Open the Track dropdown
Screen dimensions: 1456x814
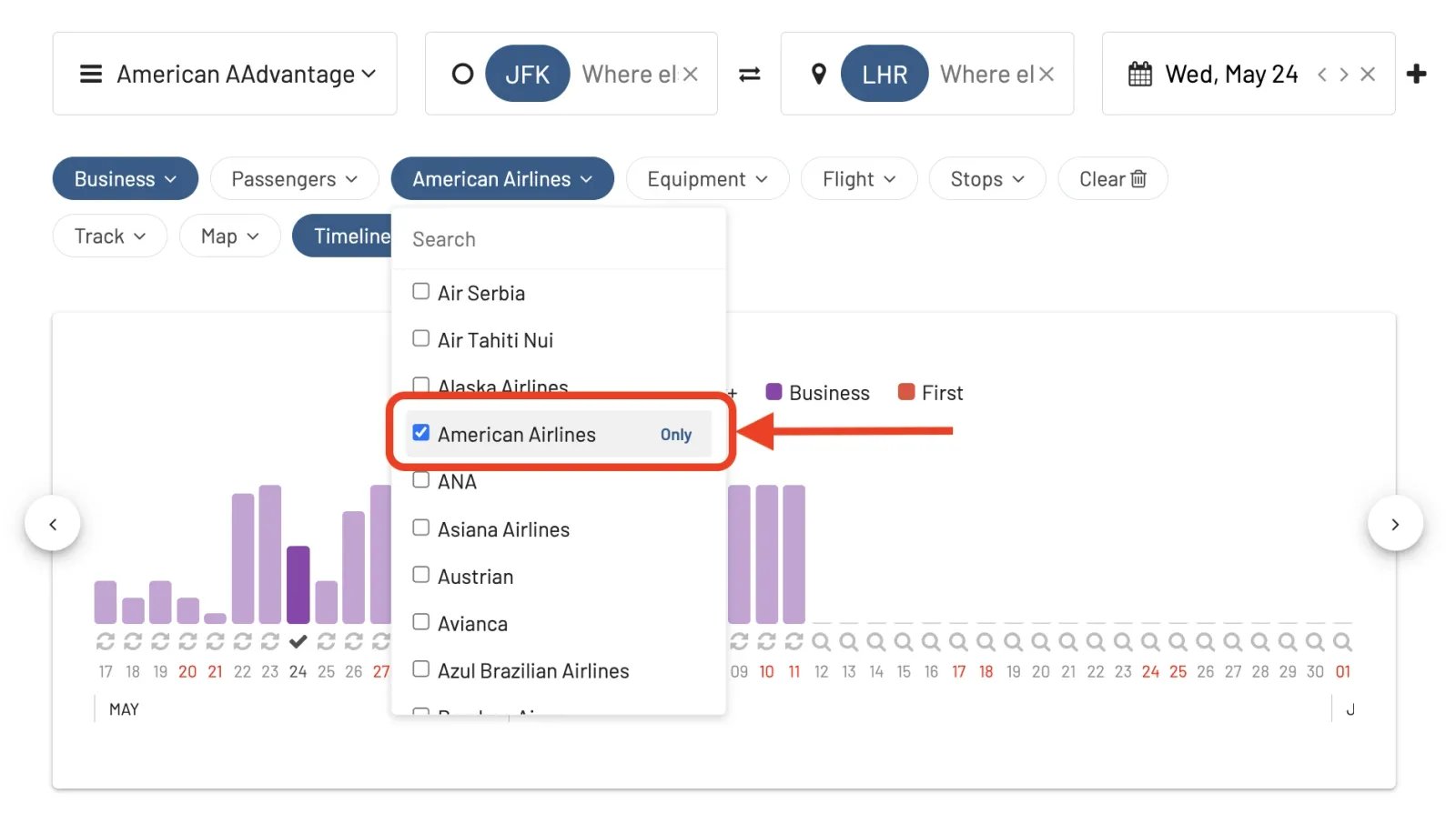[x=109, y=236]
